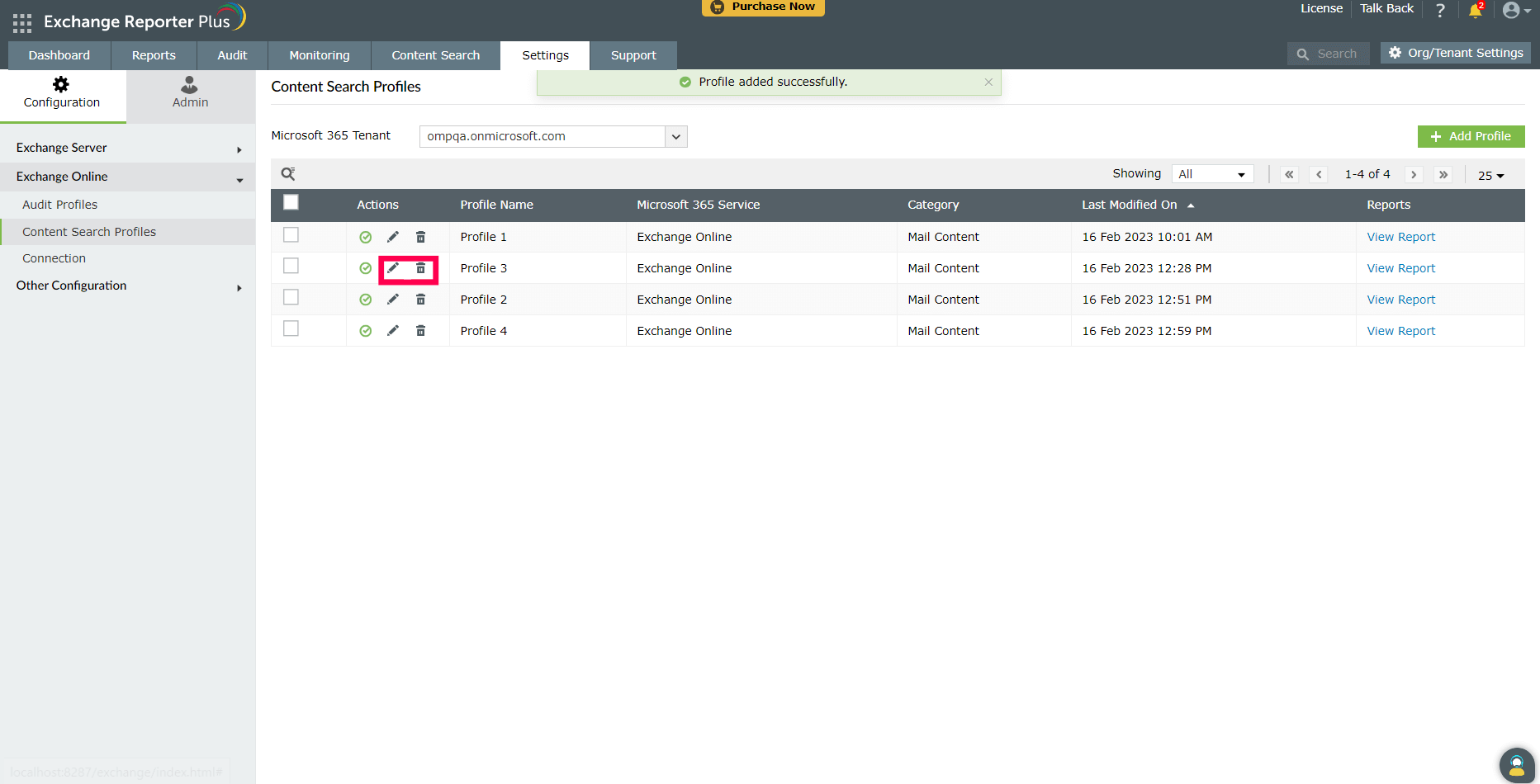Switch to the Support tab

coord(633,55)
